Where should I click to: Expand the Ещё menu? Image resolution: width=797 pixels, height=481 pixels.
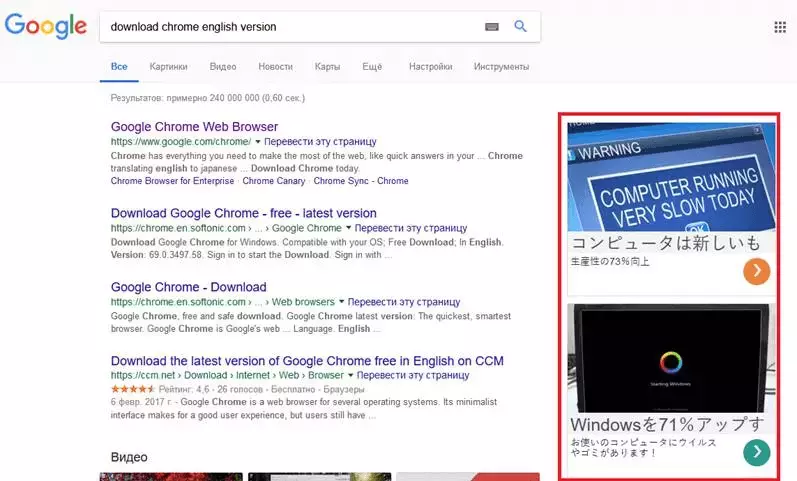click(x=372, y=67)
